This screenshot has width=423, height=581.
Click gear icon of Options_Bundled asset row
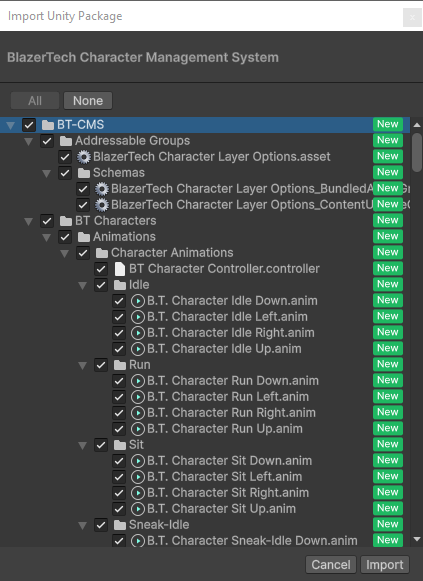[102, 189]
